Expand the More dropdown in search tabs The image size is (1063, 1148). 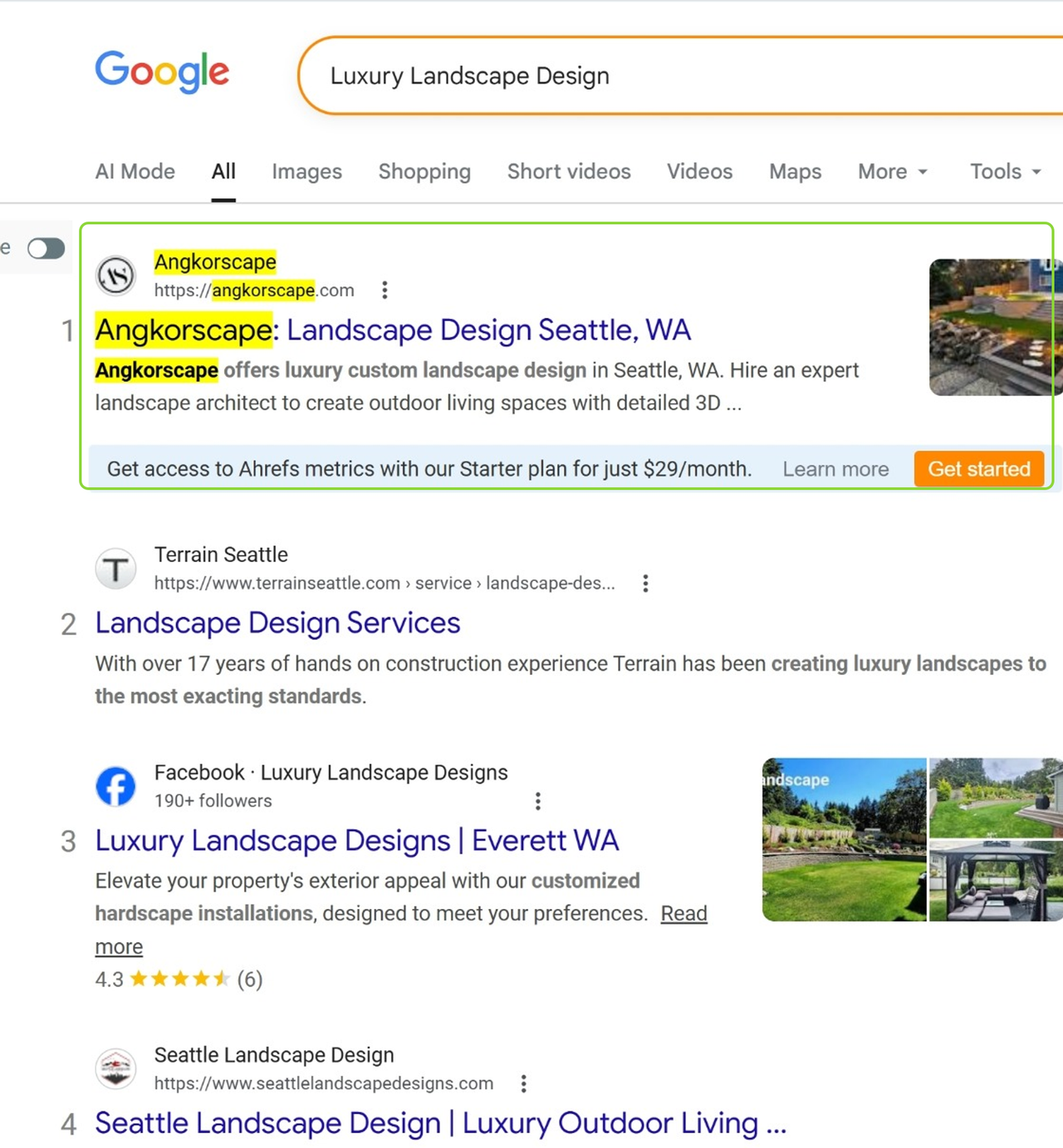[893, 172]
